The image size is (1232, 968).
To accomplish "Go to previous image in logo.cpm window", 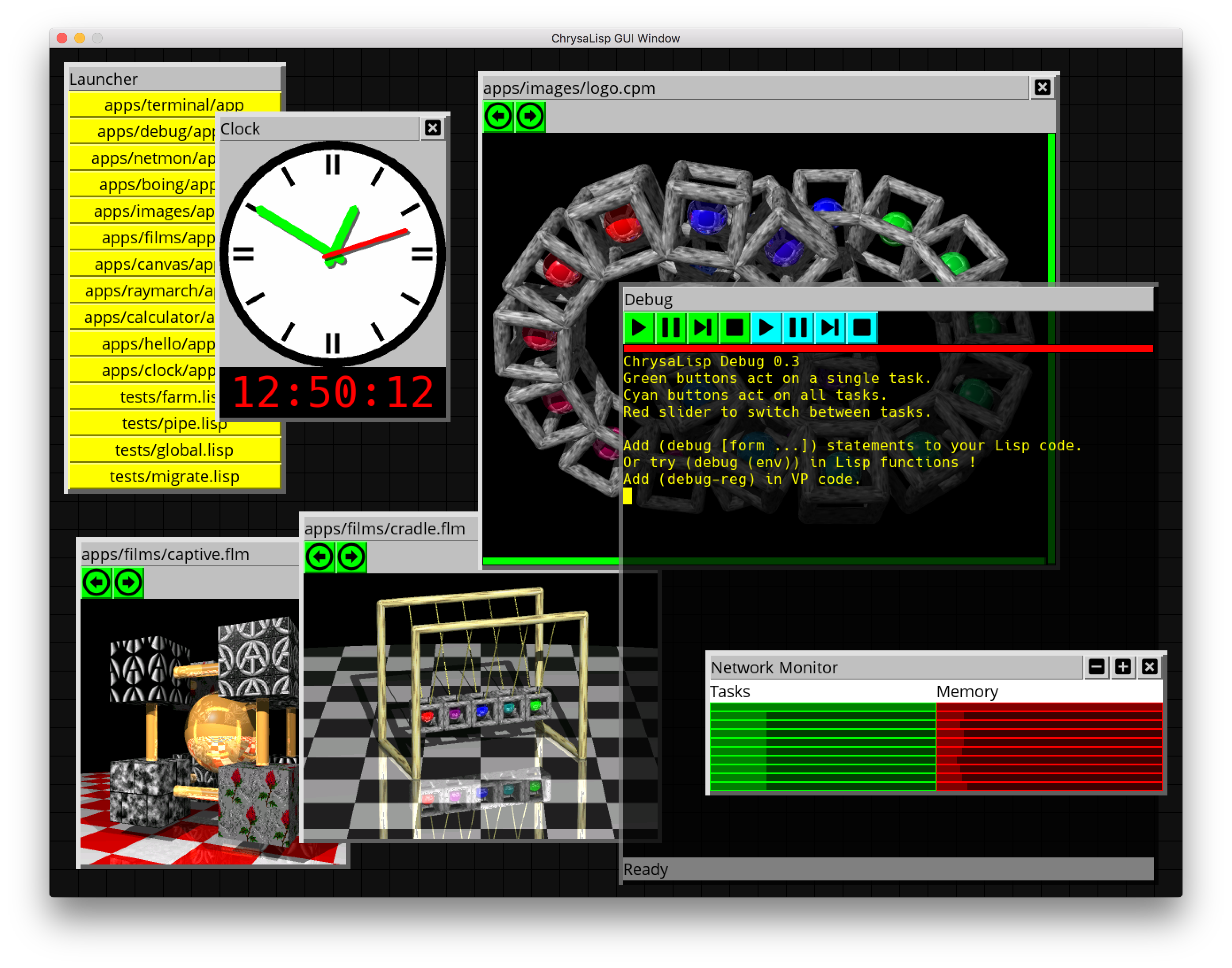I will (x=498, y=117).
